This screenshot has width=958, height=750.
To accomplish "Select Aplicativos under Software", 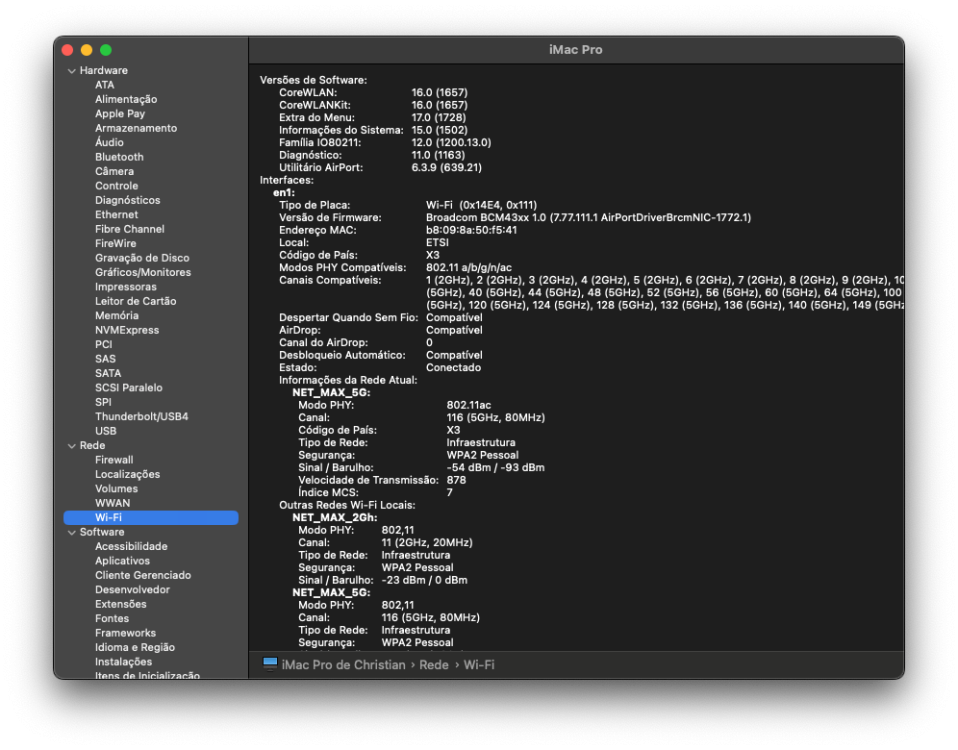I will pyautogui.click(x=122, y=561).
